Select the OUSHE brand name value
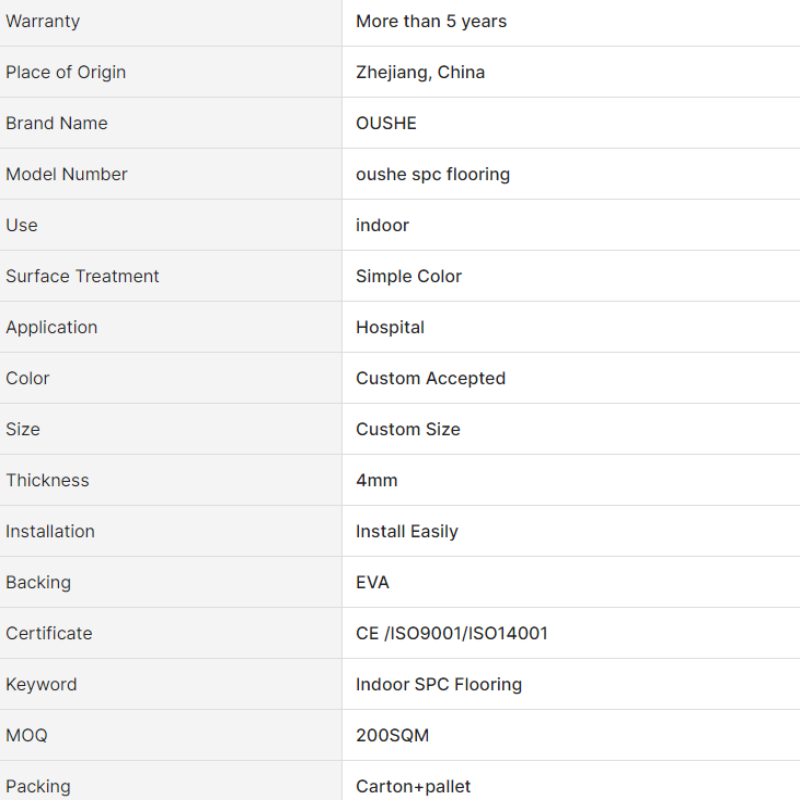Screen dimensions: 800x800 (x=386, y=123)
